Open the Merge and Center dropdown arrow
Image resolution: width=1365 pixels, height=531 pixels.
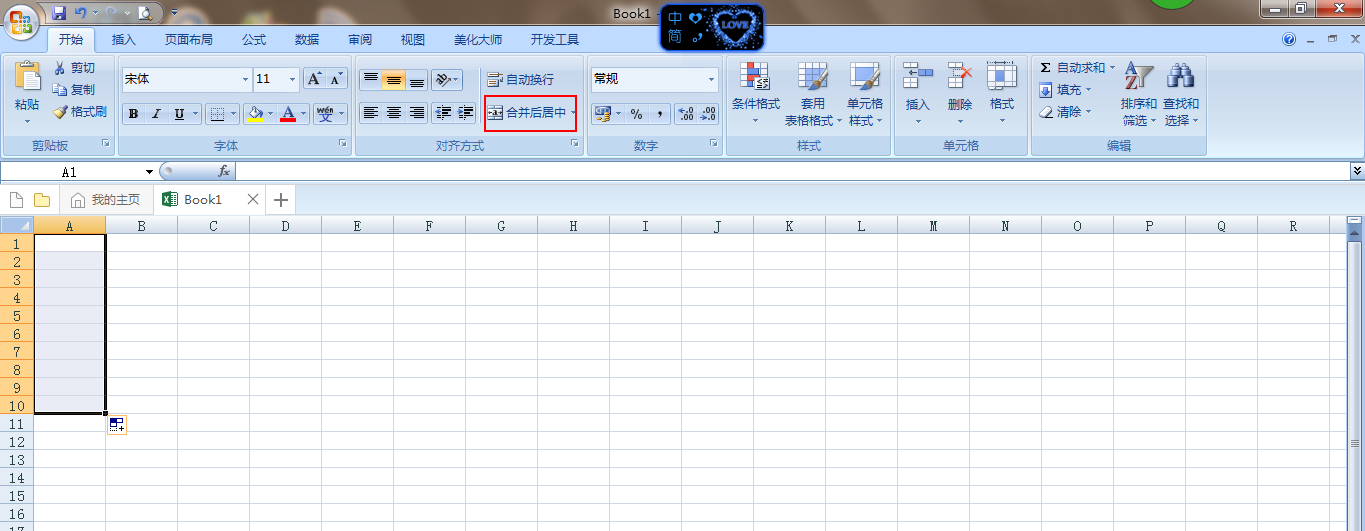[x=573, y=113]
